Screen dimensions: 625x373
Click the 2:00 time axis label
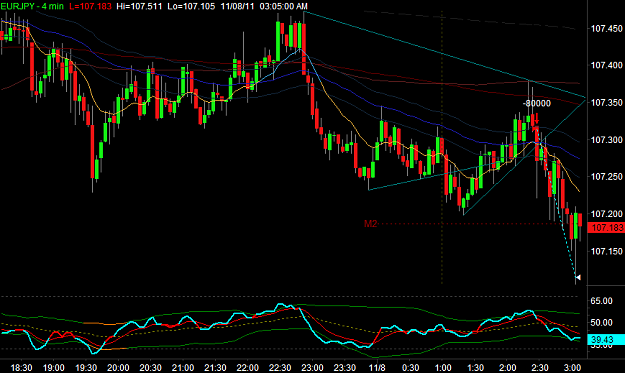pos(508,367)
